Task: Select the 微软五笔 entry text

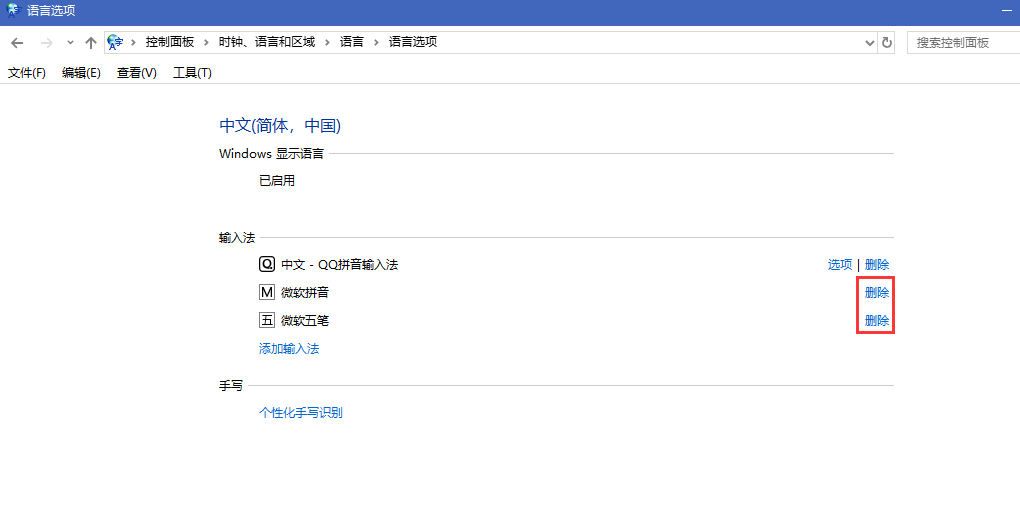Action: click(x=305, y=321)
